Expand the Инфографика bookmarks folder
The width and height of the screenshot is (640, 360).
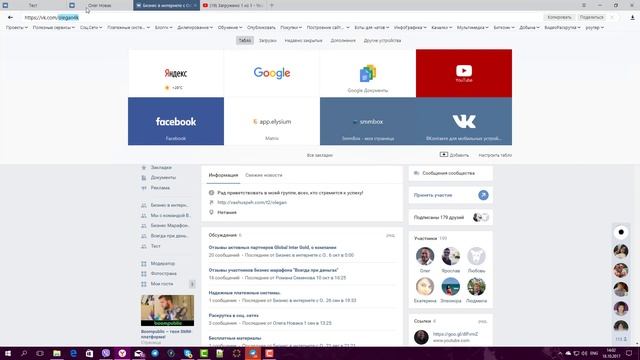[410, 27]
